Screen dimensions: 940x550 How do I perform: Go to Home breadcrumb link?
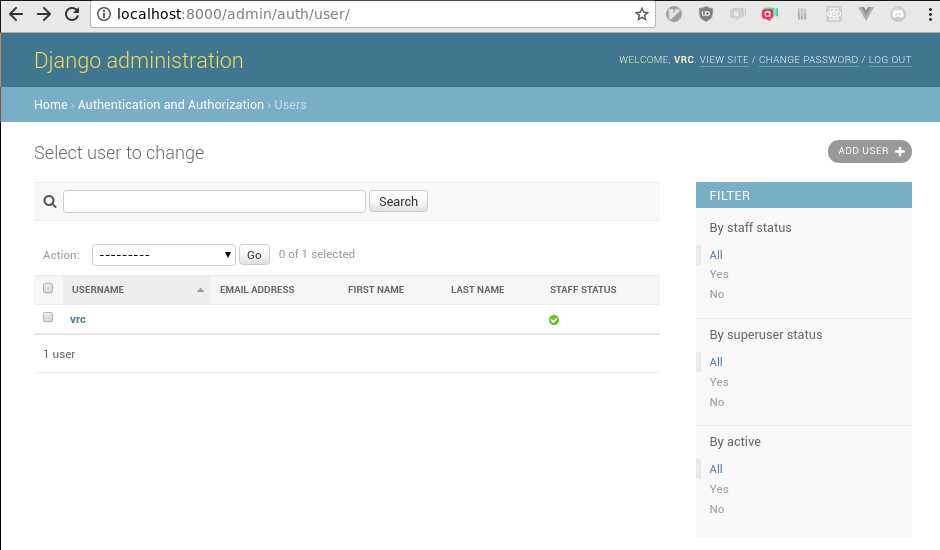(x=50, y=104)
